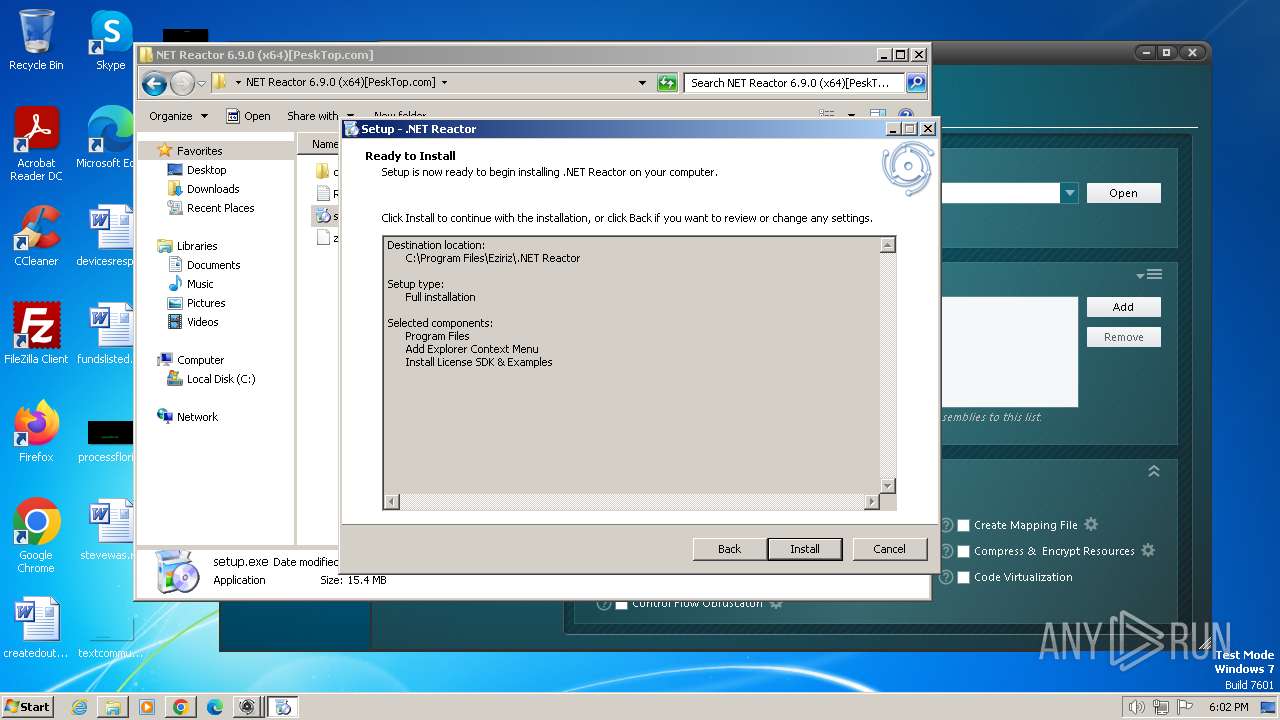This screenshot has height=720, width=1280.
Task: Open Microsoft Edge desktop shortcut
Action: [x=108, y=138]
